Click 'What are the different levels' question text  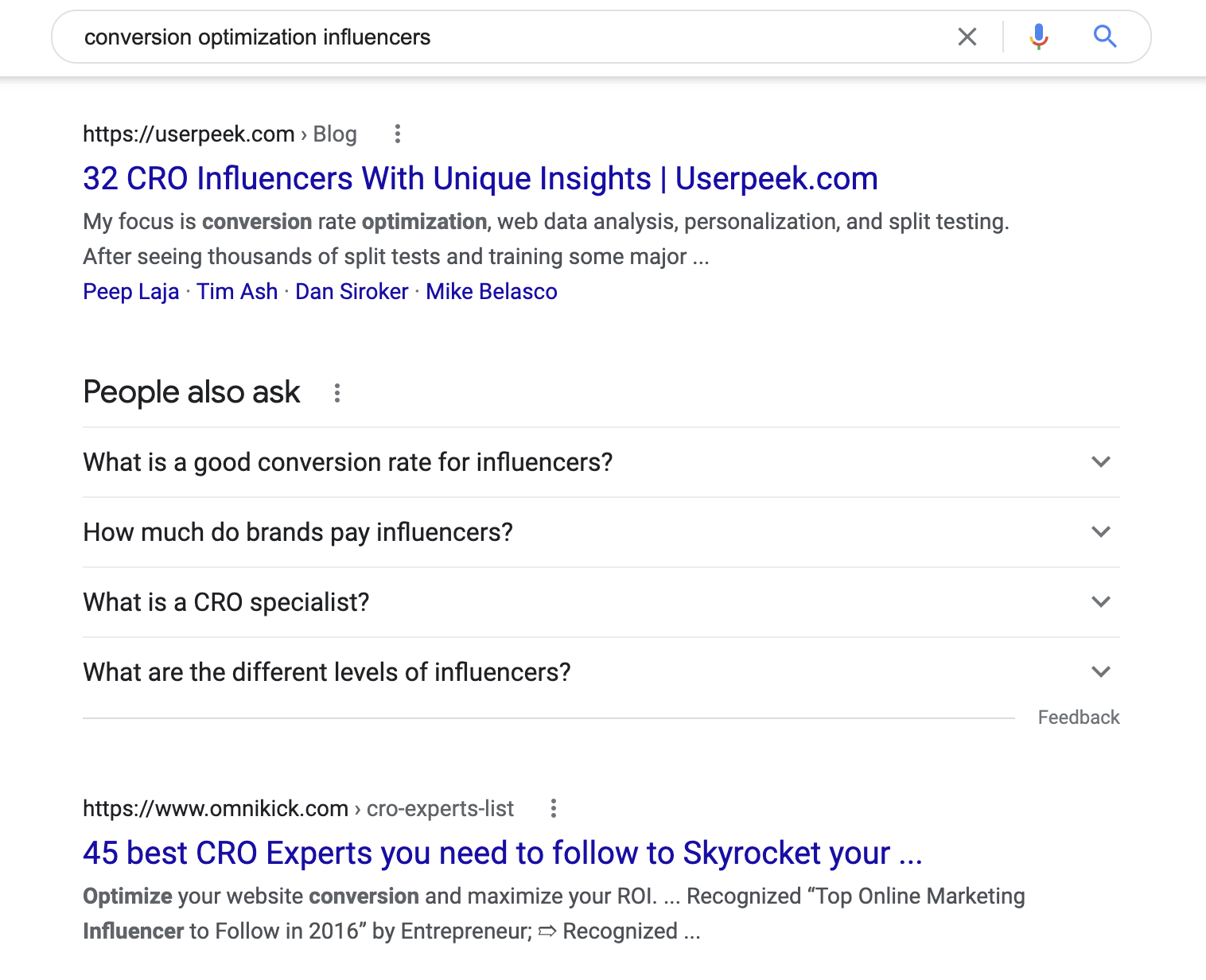tap(327, 672)
